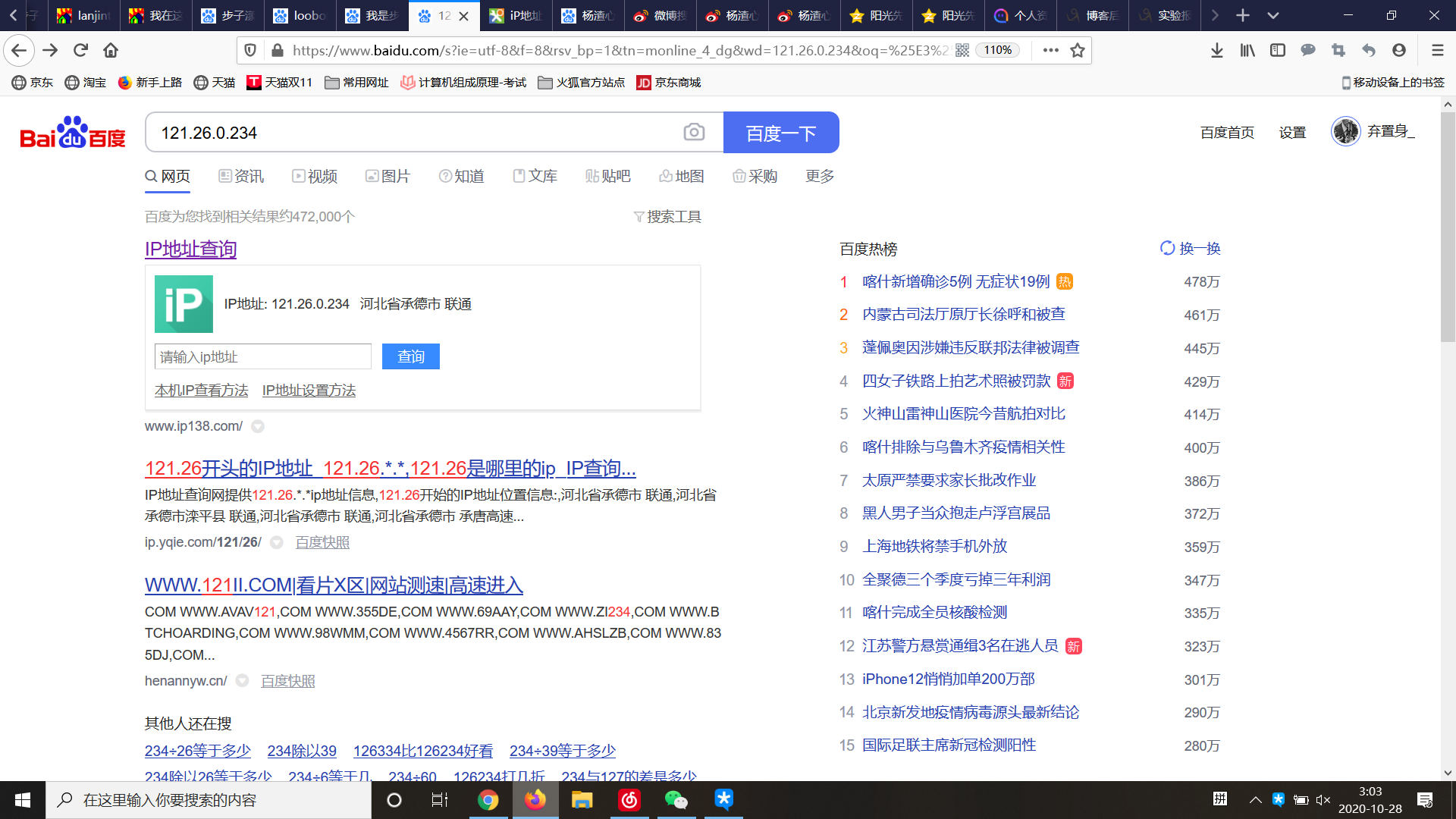Open the Firefox hamburger menu icon
Screen dimensions: 1456x819
pyautogui.click(x=1437, y=51)
